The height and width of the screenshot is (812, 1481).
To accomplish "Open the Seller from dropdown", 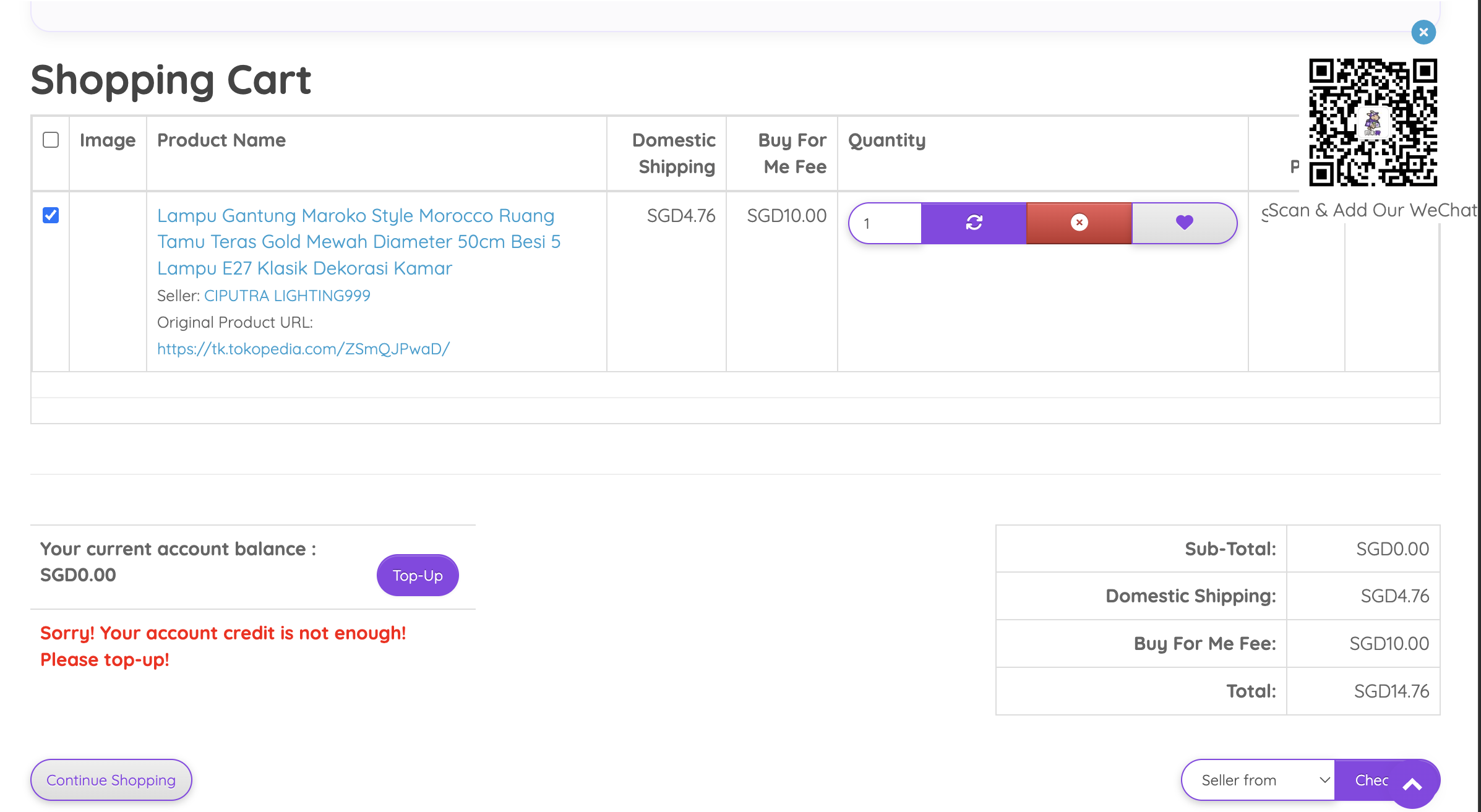I will (1258, 780).
